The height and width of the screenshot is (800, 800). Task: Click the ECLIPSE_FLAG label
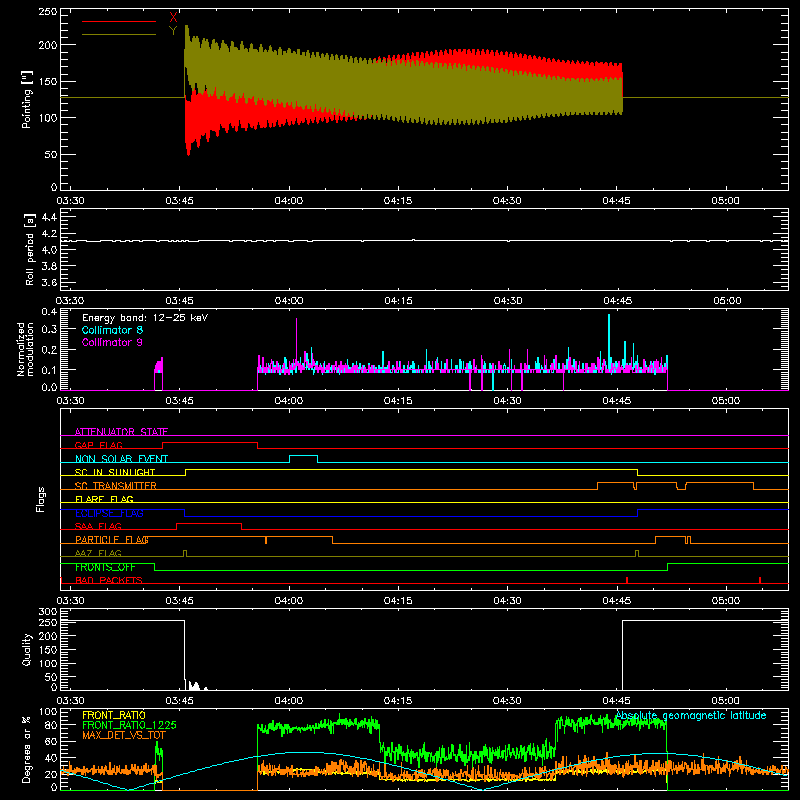tap(109, 513)
